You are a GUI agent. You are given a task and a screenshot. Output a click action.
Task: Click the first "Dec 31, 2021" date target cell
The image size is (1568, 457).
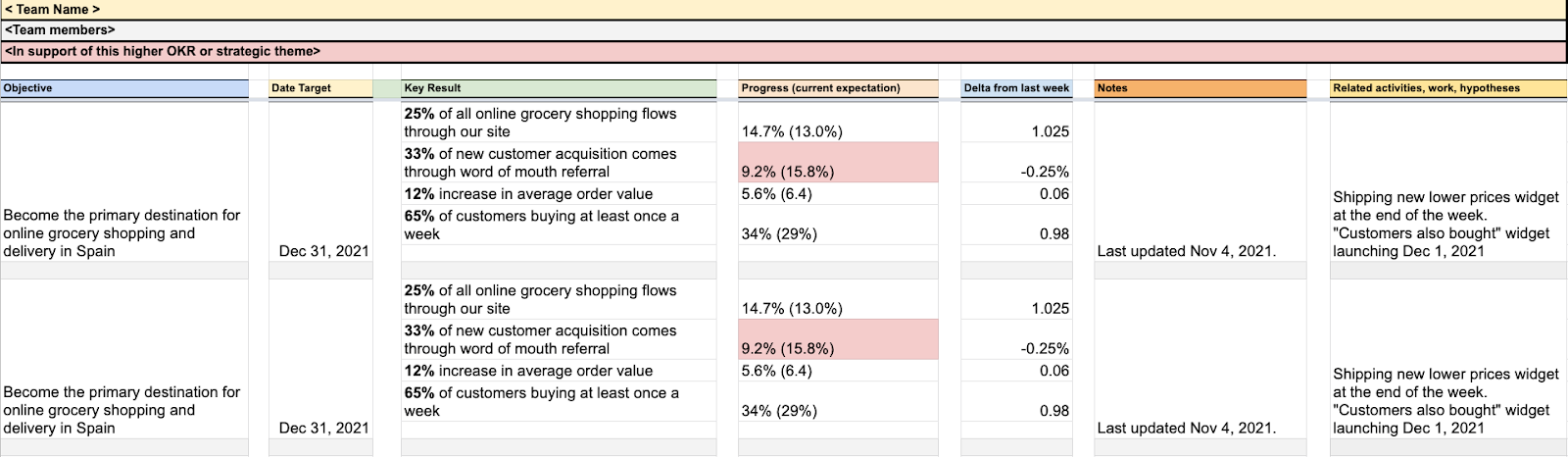[x=323, y=251]
